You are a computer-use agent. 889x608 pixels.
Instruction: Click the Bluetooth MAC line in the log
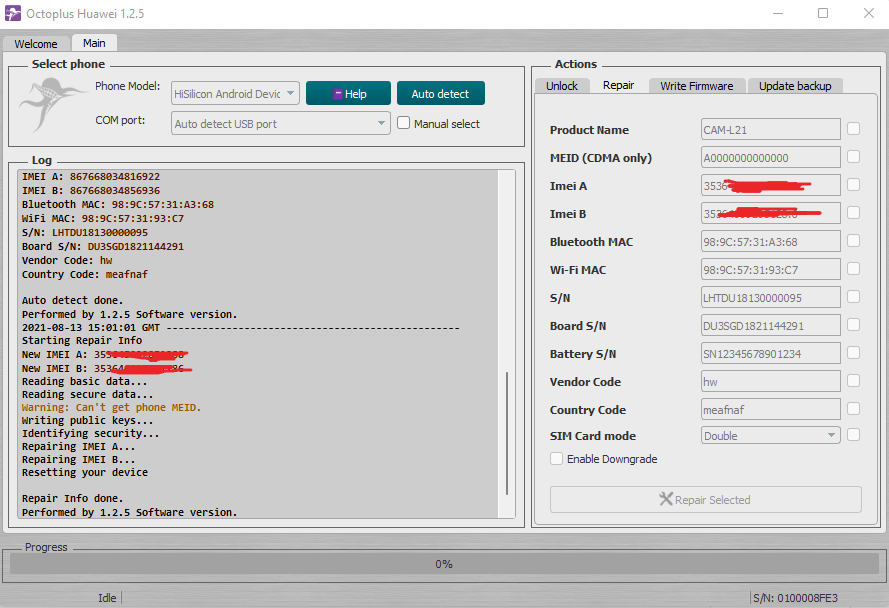pyautogui.click(x=118, y=204)
